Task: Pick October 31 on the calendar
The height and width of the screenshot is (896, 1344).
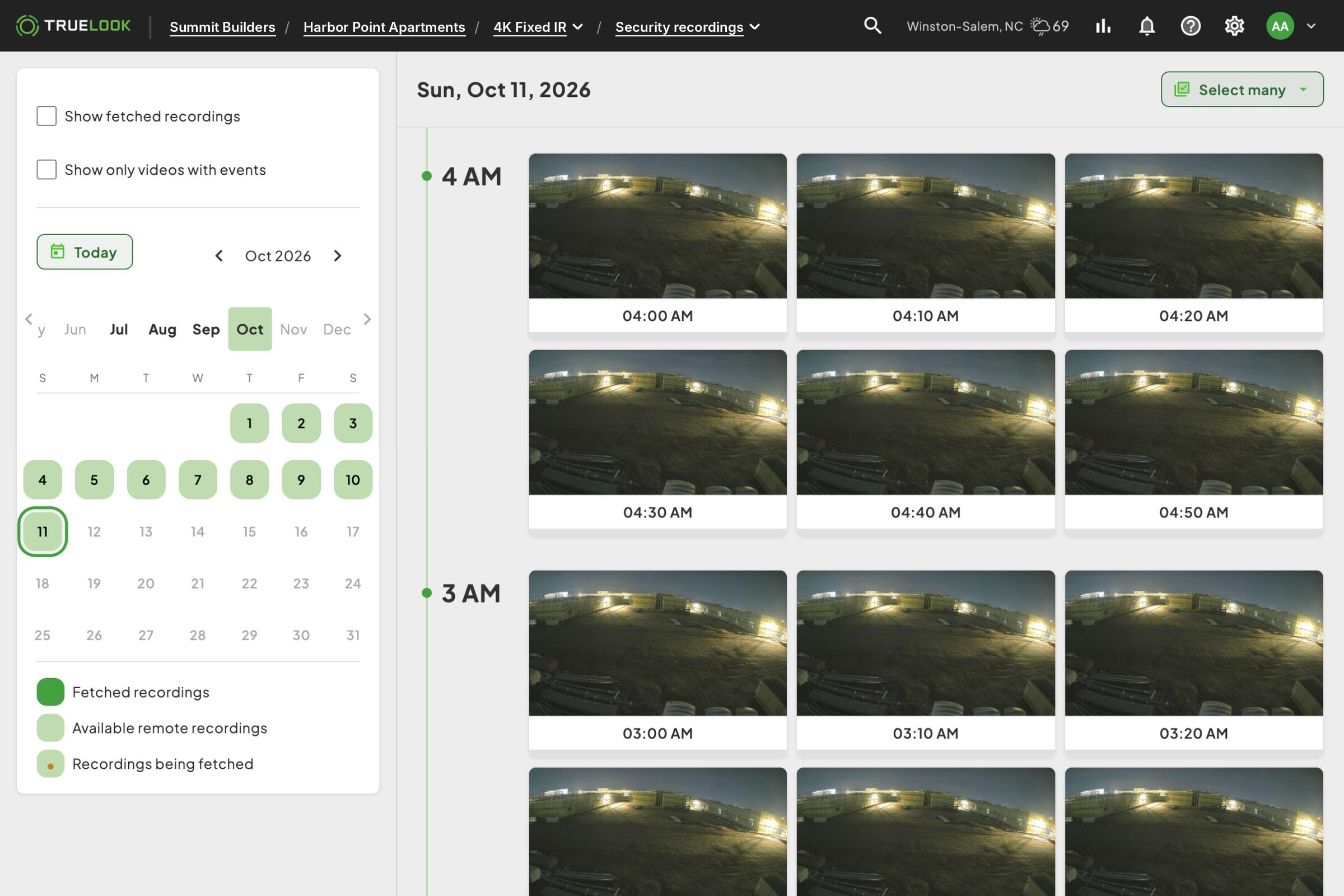Action: [353, 635]
